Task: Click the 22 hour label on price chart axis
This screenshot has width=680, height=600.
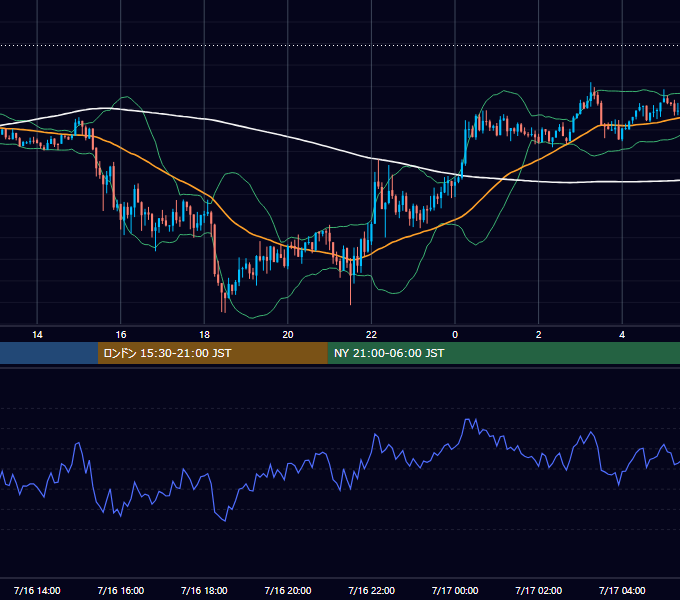Action: point(371,335)
